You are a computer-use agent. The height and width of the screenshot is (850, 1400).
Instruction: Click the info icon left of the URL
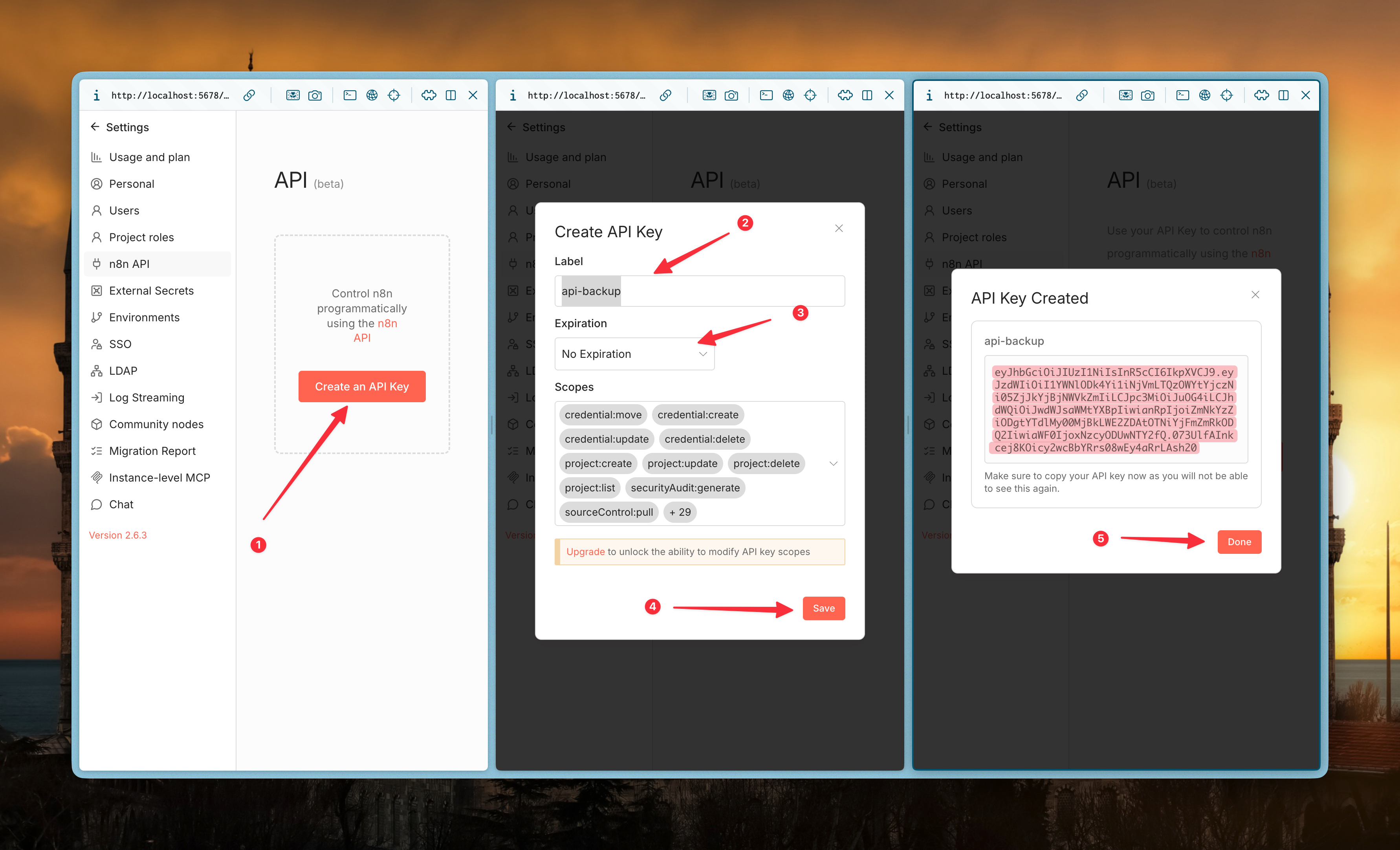pos(97,95)
